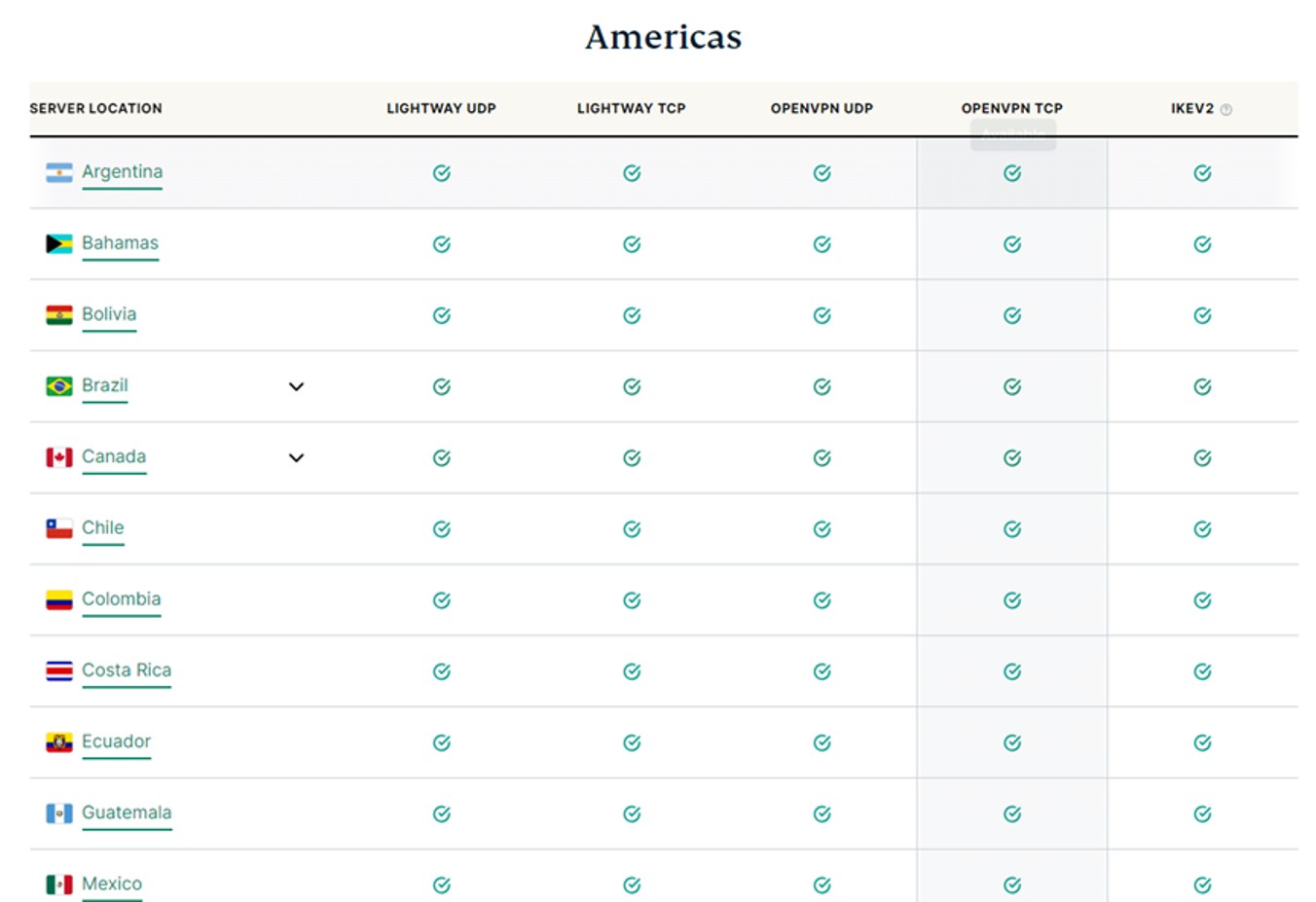Click the OpenVPN UDP checkmark for Ecuador
This screenshot has width=1316, height=902.
coord(822,741)
